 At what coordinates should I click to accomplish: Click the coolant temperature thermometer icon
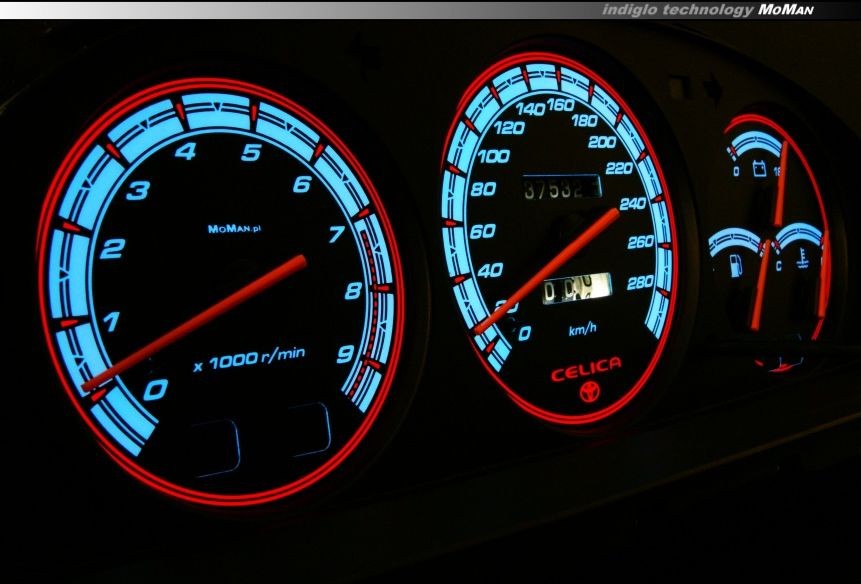tap(802, 259)
